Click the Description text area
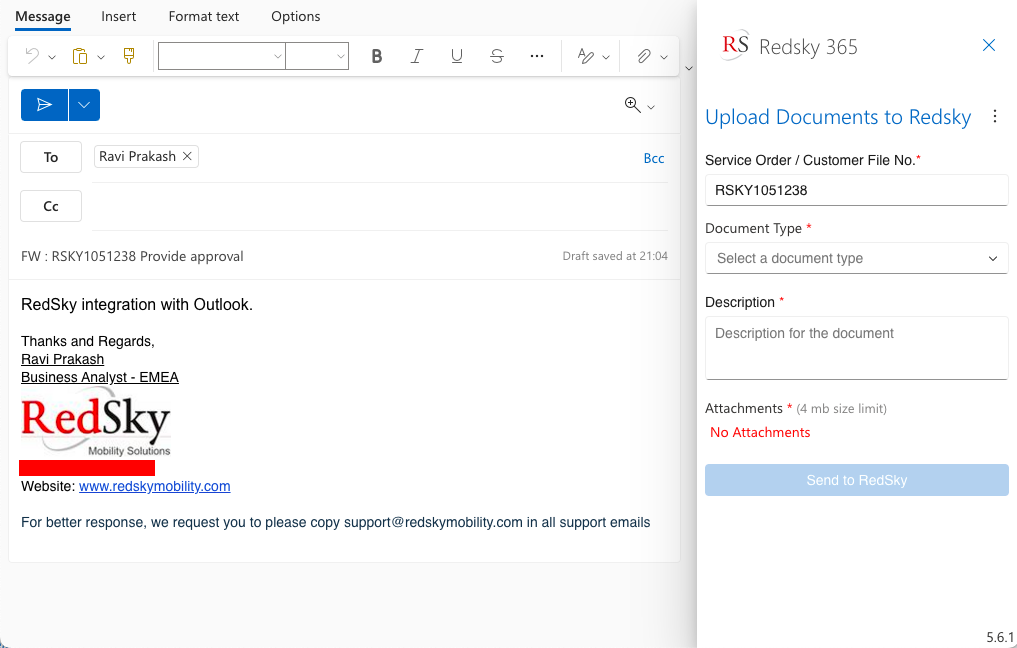The image size is (1017, 648). coord(857,348)
